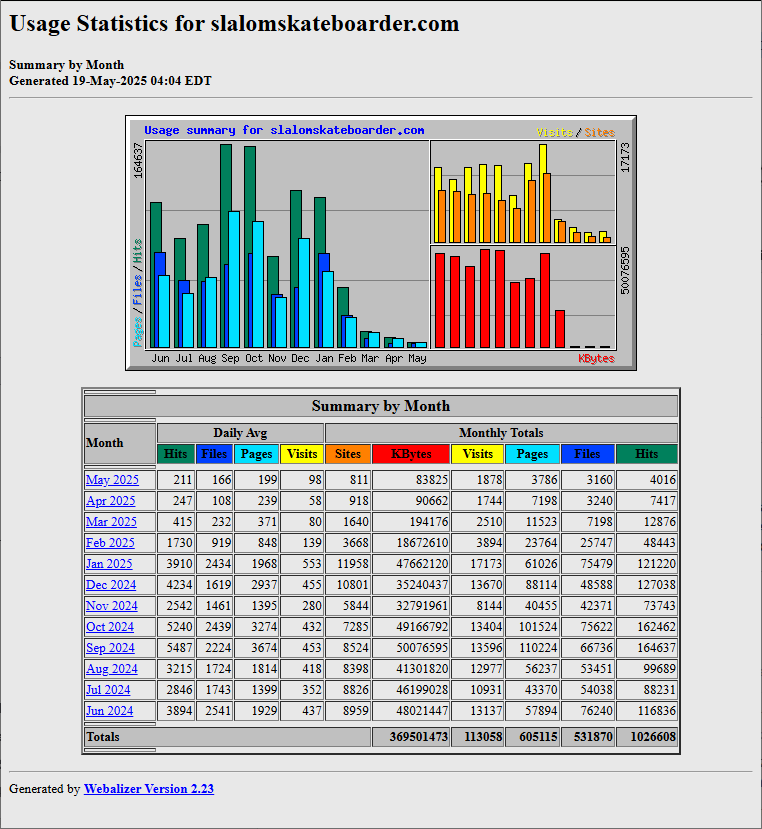Click the cyan Monthly Totals Pages header
This screenshot has width=762, height=829.
tap(533, 454)
